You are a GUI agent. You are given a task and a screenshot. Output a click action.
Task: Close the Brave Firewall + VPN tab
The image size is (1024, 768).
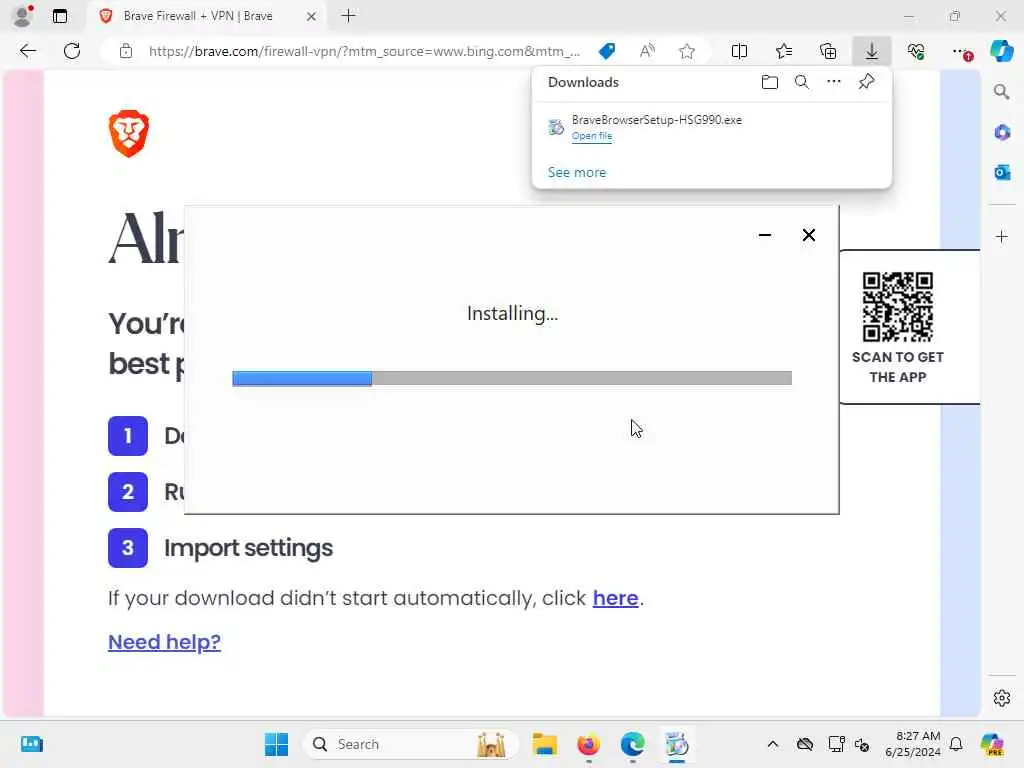(x=312, y=16)
